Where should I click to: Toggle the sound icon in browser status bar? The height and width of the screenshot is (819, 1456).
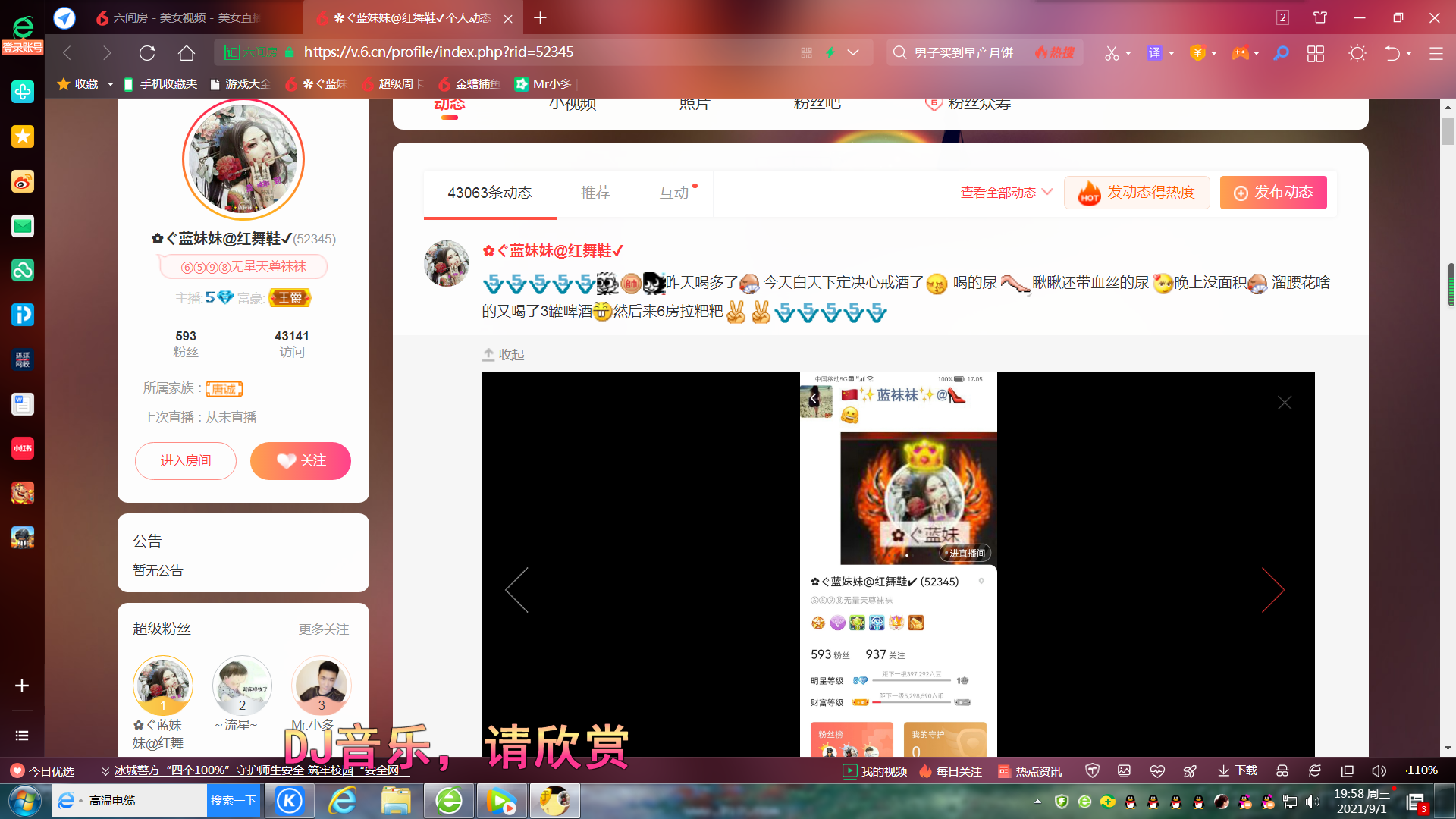click(x=1379, y=770)
